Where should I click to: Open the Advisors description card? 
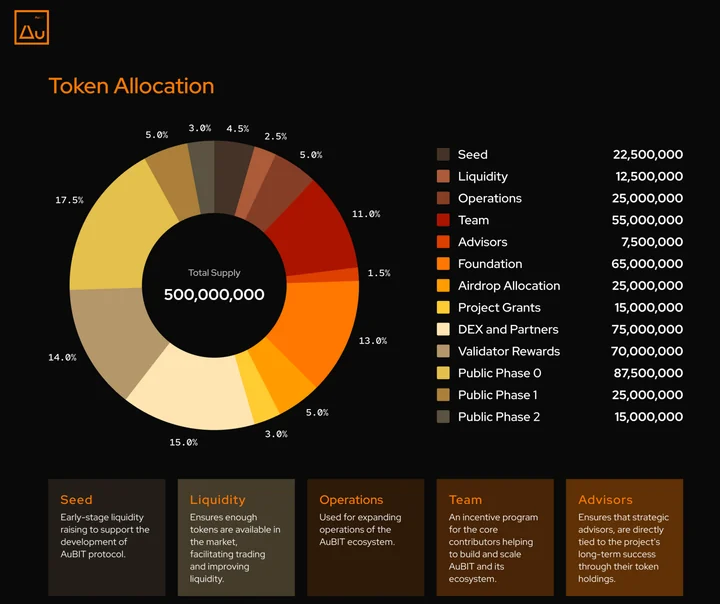(x=624, y=537)
